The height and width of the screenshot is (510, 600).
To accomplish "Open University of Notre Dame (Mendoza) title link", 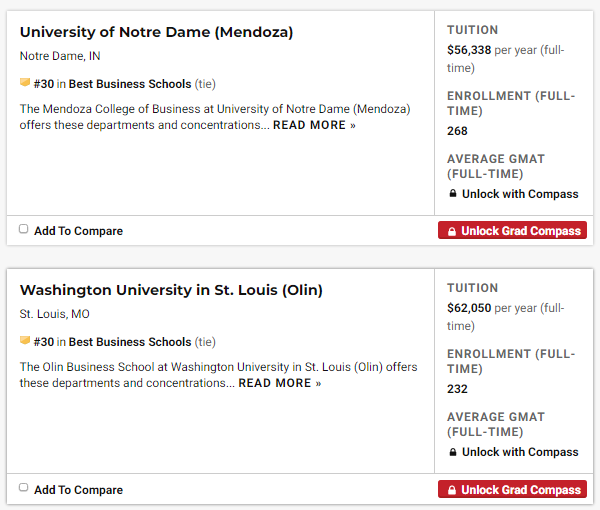I will point(156,32).
